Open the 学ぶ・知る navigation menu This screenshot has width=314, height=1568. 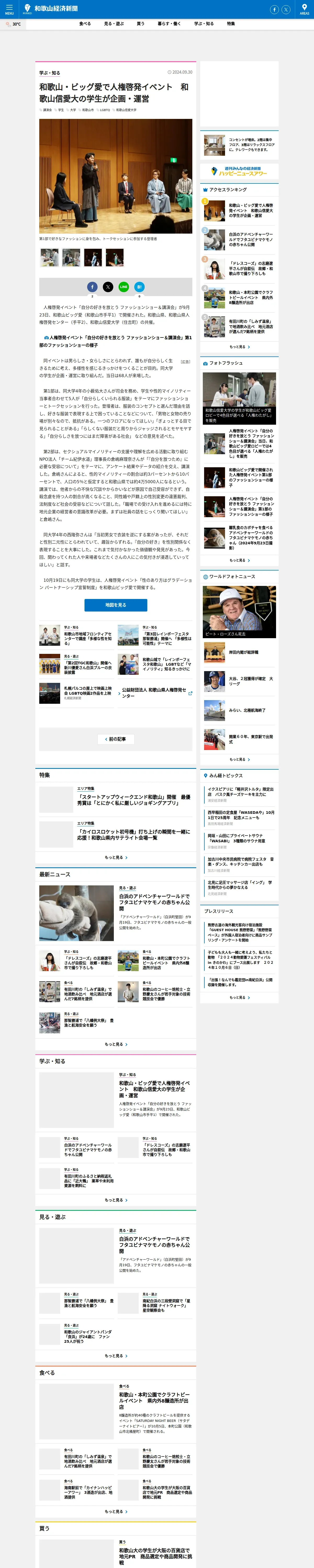204,24
